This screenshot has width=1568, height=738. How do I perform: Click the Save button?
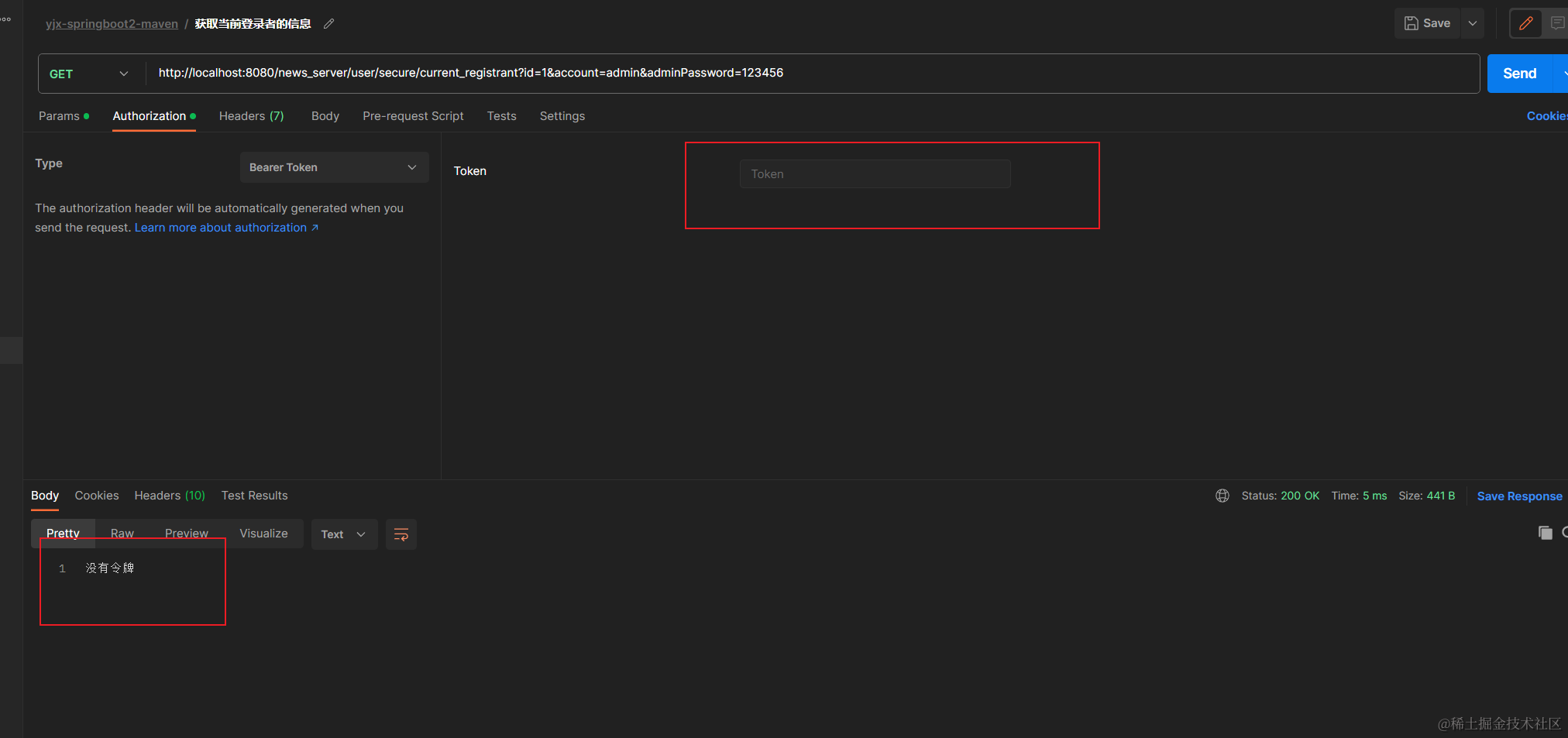click(1427, 23)
